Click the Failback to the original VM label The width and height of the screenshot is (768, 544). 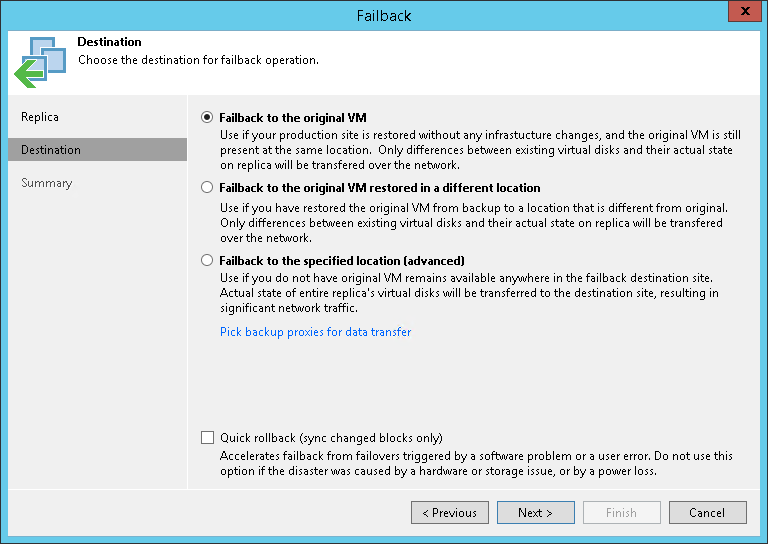[x=293, y=118]
